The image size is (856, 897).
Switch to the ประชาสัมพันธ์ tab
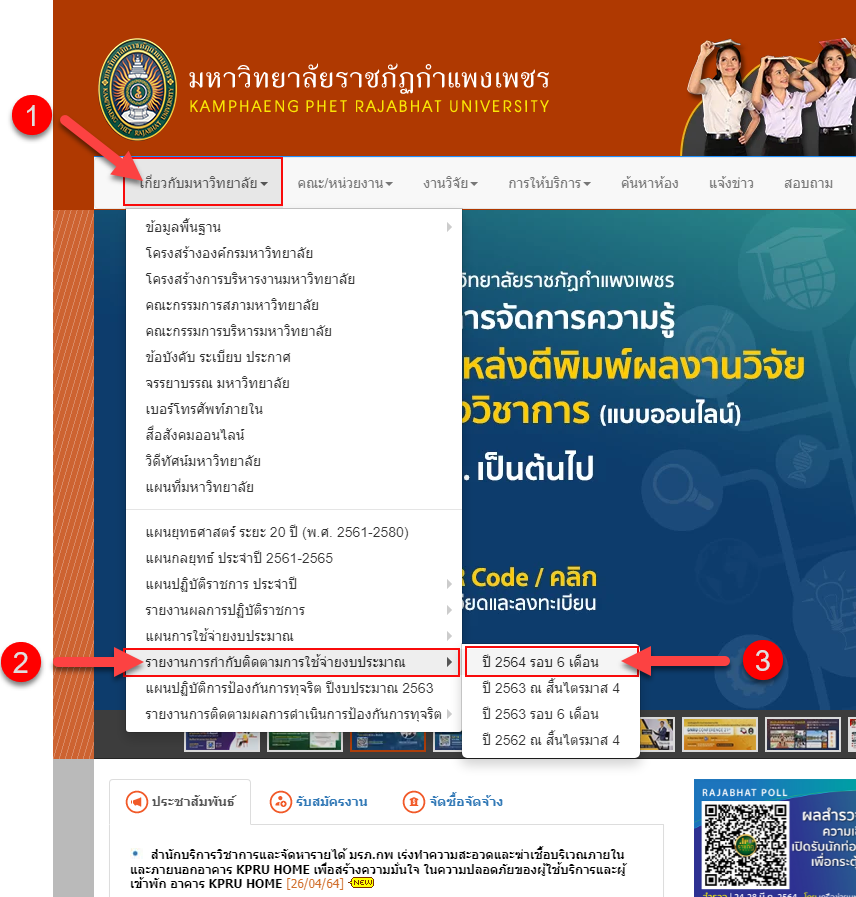click(180, 801)
